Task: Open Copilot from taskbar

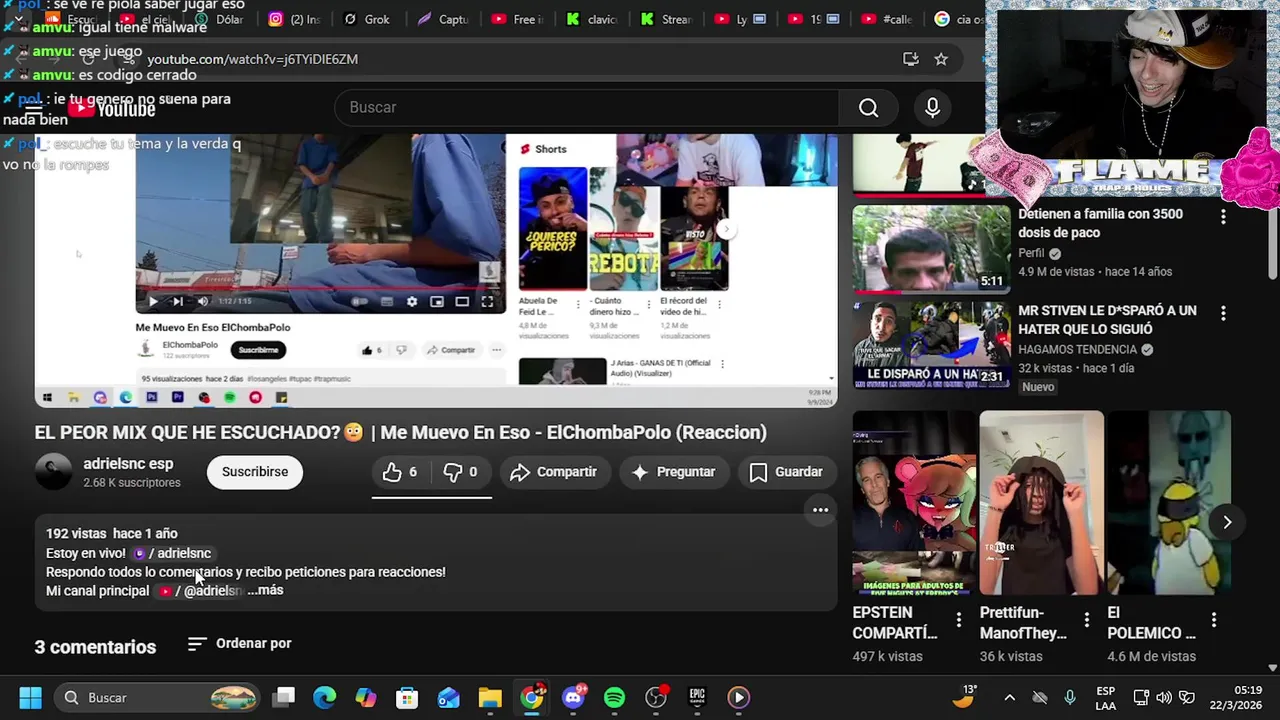Action: (366, 697)
